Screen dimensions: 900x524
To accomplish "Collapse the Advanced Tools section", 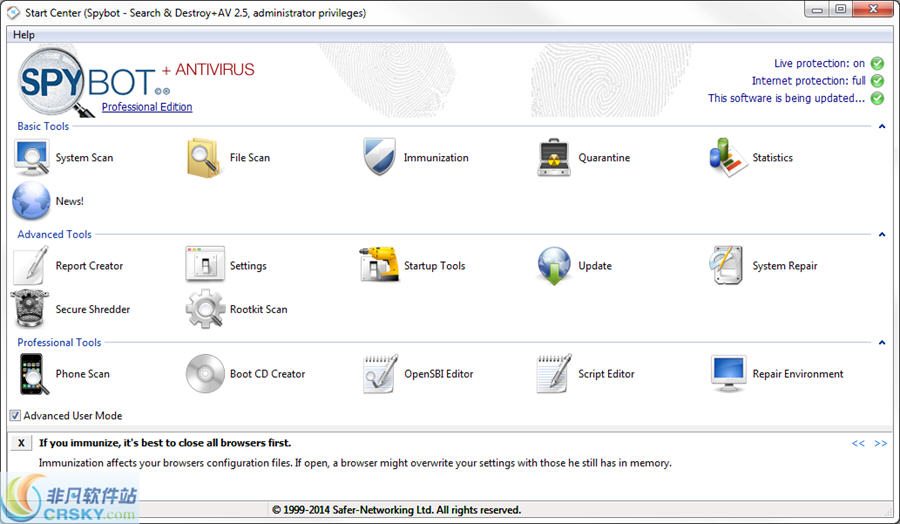I will tap(882, 234).
